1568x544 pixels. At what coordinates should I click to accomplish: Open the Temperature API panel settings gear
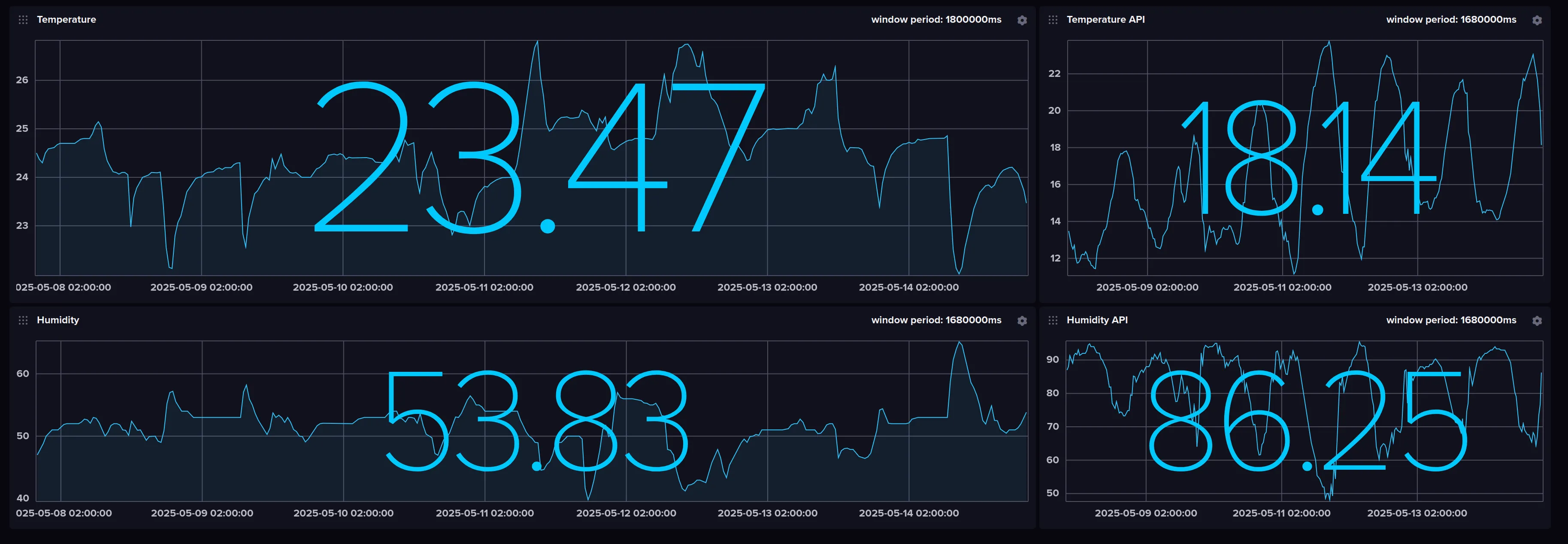(x=1537, y=20)
